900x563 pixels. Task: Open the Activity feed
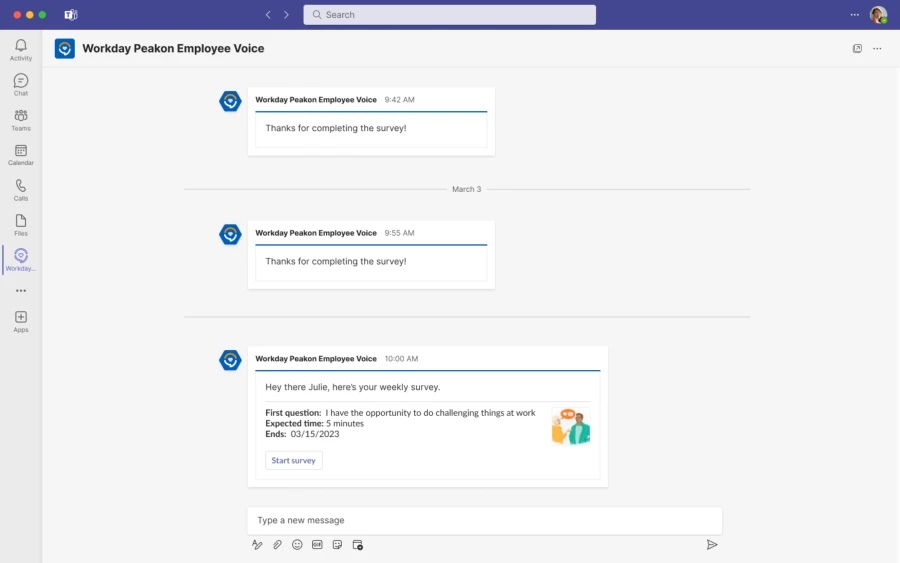pos(21,50)
